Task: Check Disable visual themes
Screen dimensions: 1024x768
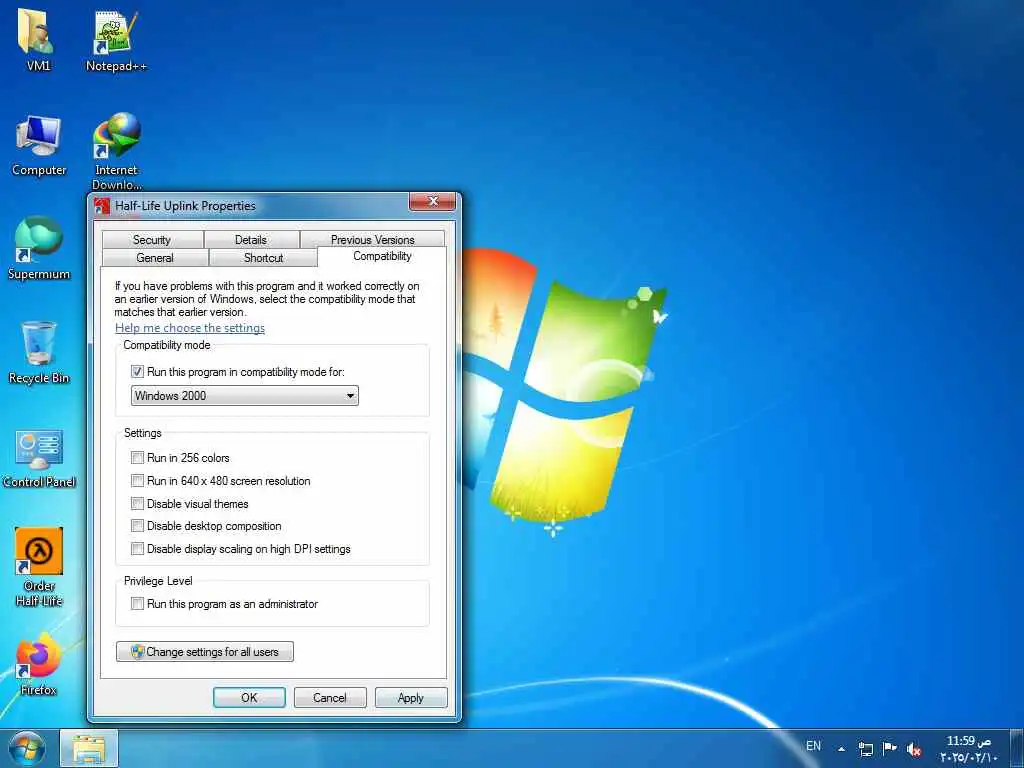Action: pos(137,504)
